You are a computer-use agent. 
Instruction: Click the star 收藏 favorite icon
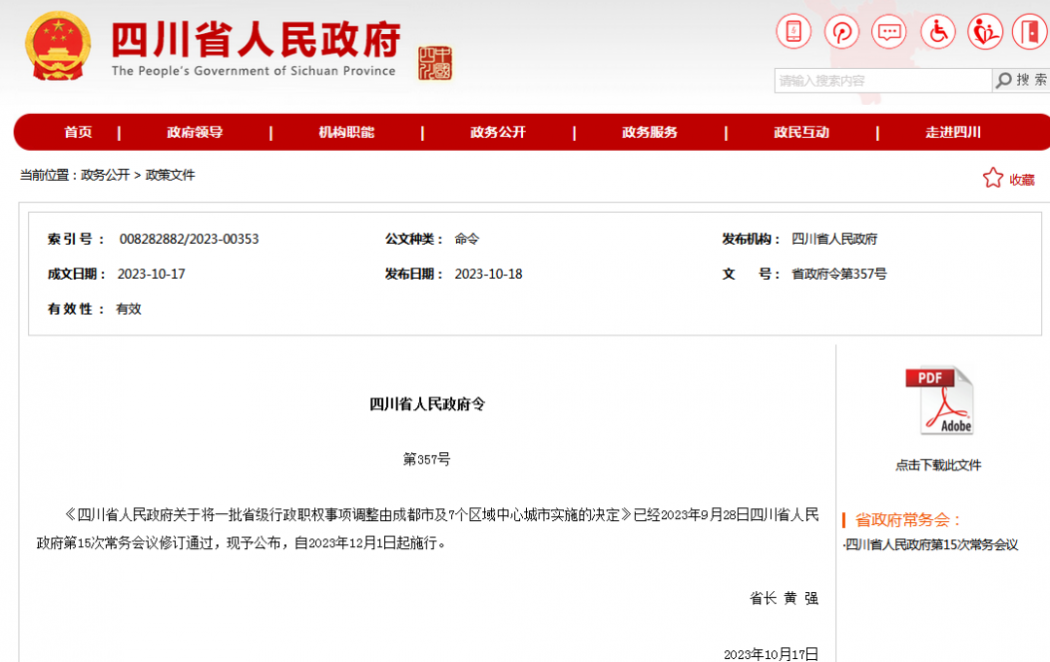coord(992,179)
